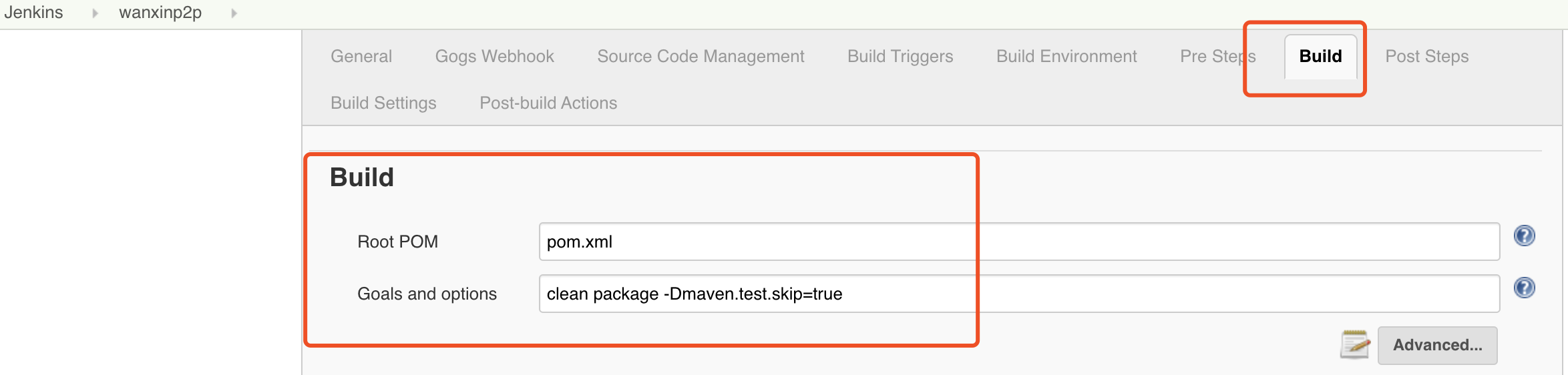The height and width of the screenshot is (375, 1568).
Task: Click the Advanced... button
Action: coord(1437,345)
